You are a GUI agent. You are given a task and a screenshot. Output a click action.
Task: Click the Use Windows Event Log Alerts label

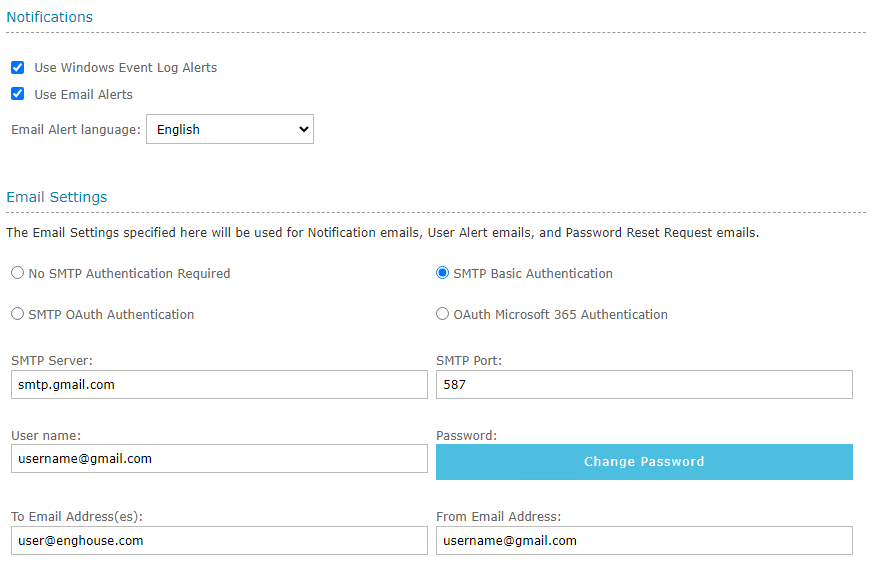click(126, 68)
